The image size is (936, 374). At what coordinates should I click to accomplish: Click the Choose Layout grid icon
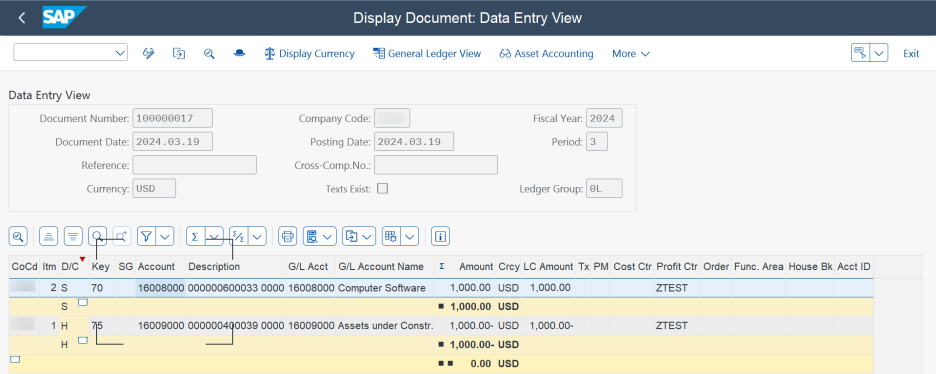(391, 236)
